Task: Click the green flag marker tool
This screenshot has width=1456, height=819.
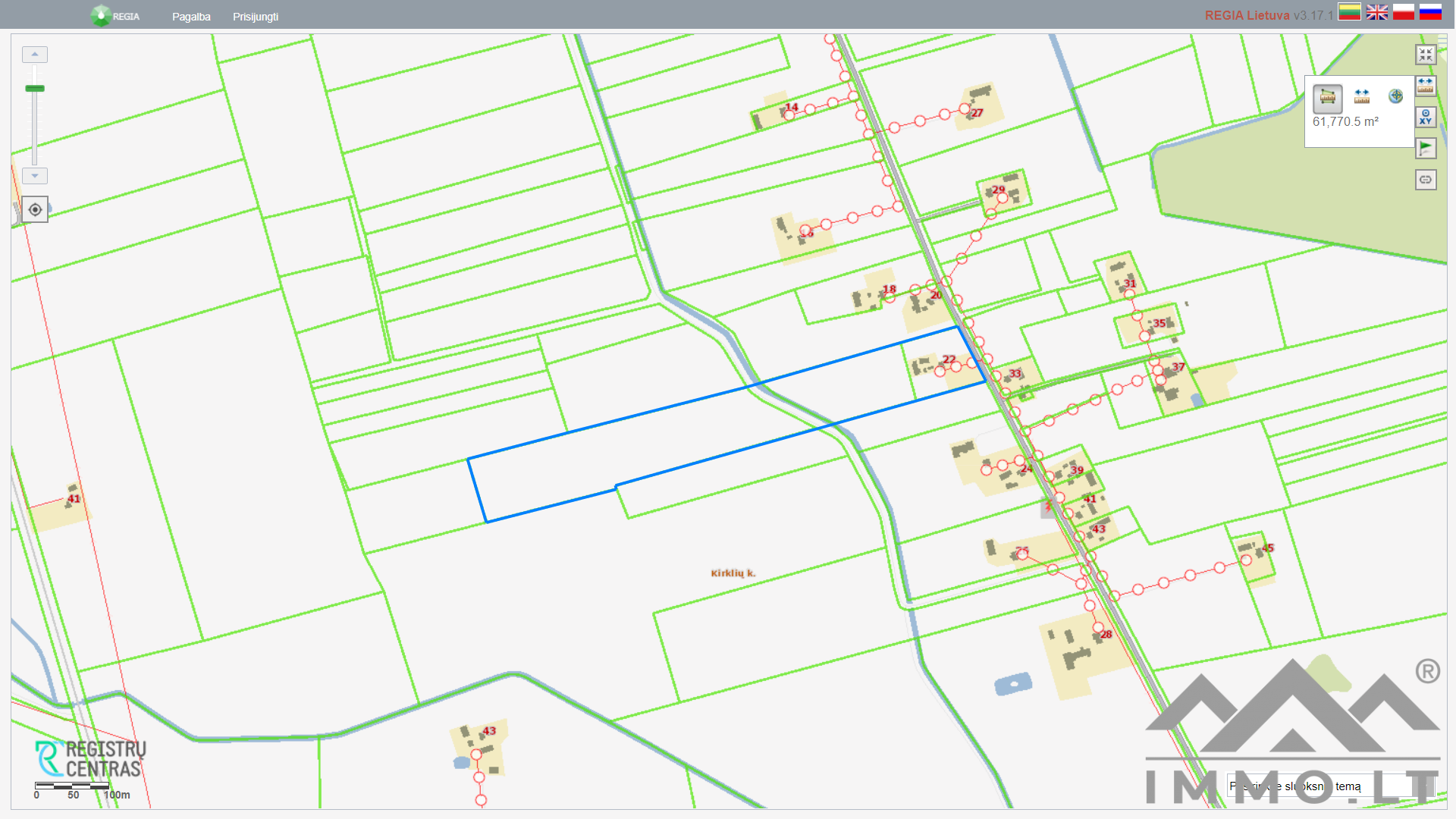Action: [x=1426, y=149]
